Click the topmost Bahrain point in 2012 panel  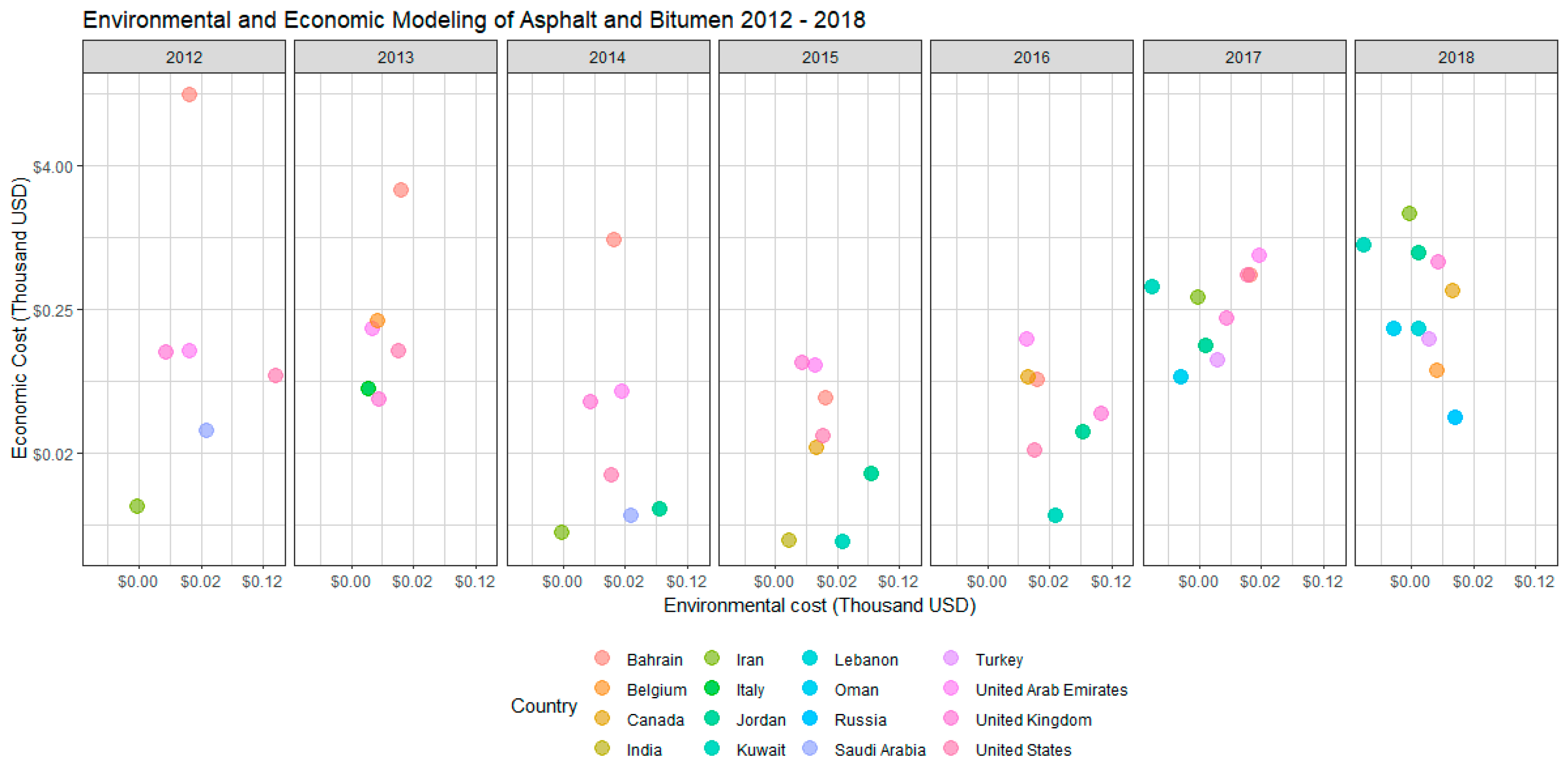point(189,94)
